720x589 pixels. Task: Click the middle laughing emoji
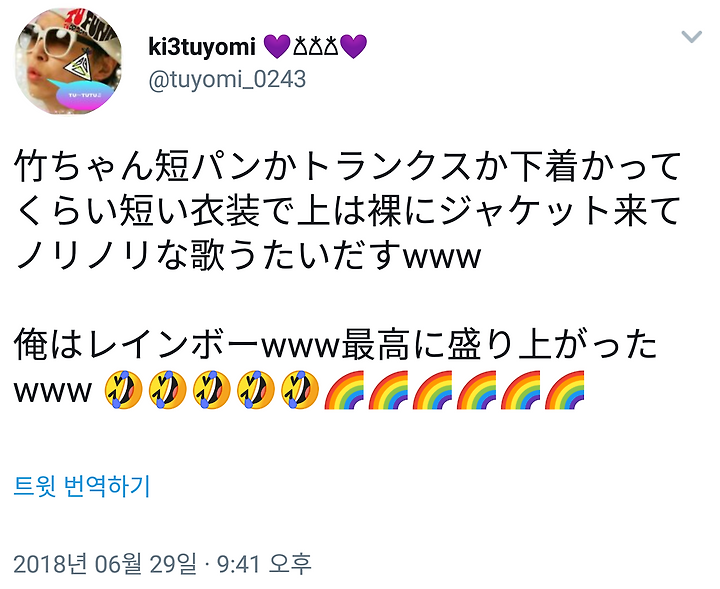(211, 390)
